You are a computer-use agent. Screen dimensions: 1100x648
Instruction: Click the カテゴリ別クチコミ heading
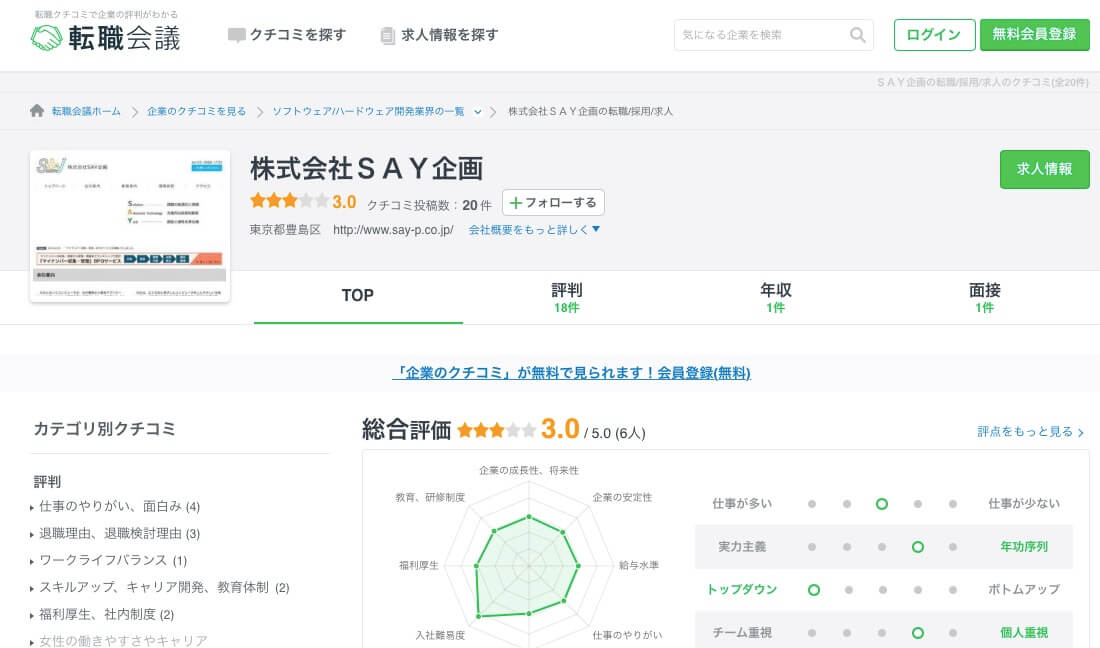point(105,429)
